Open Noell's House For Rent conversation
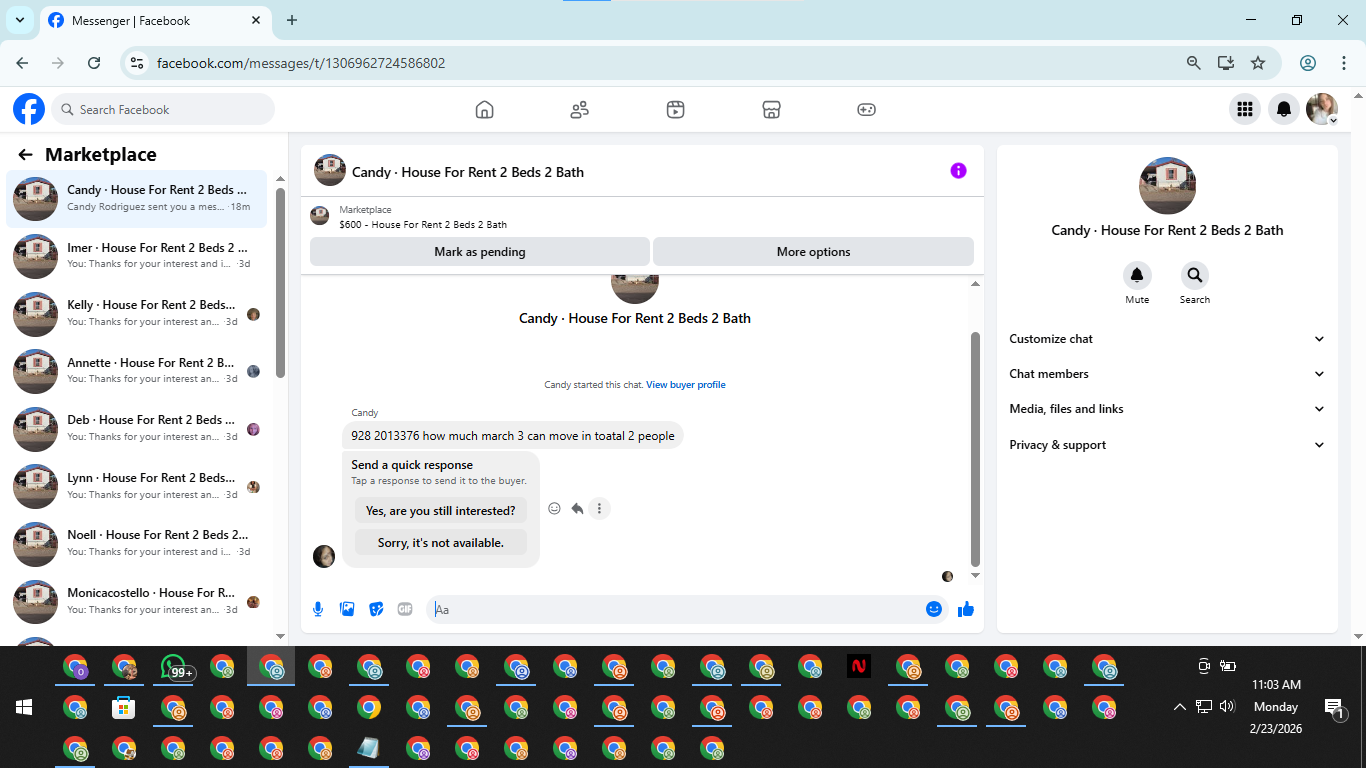1366x768 pixels. point(137,543)
